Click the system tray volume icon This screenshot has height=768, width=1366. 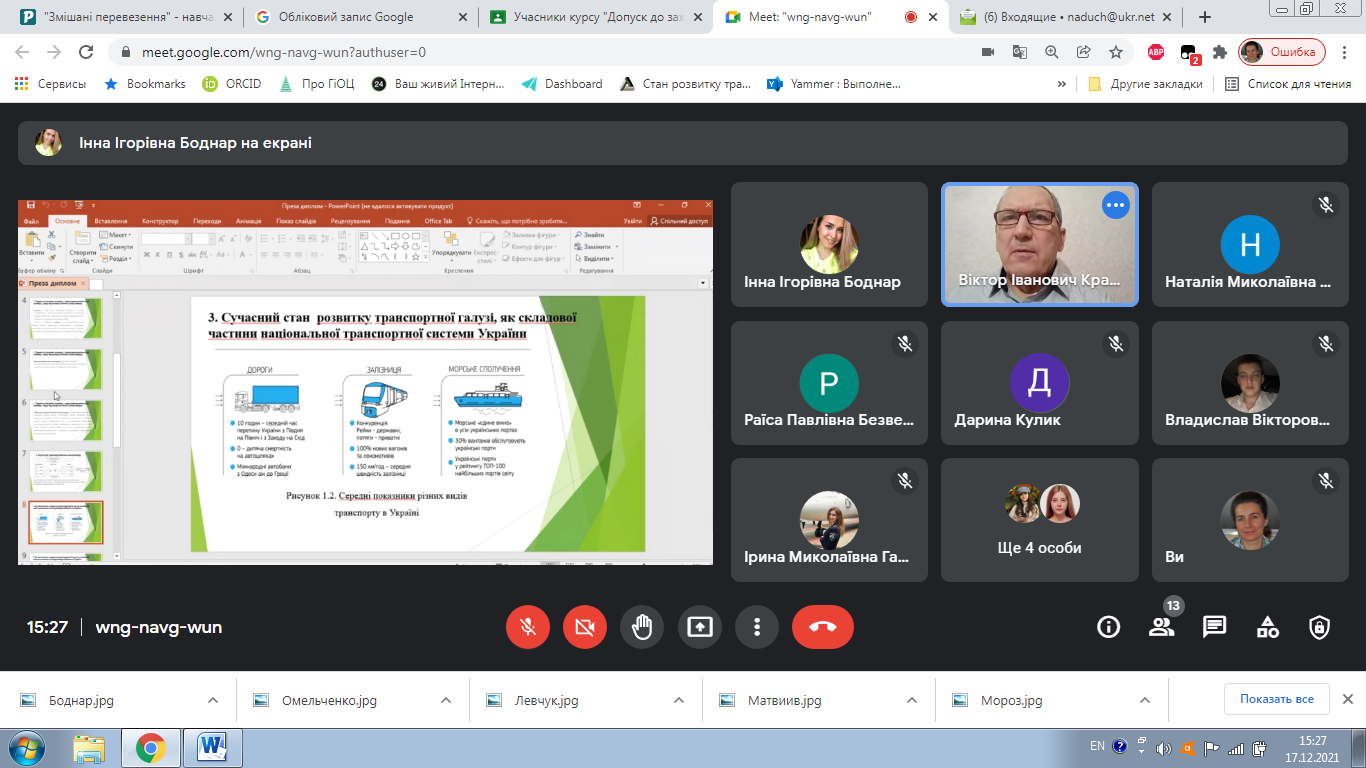(1163, 747)
